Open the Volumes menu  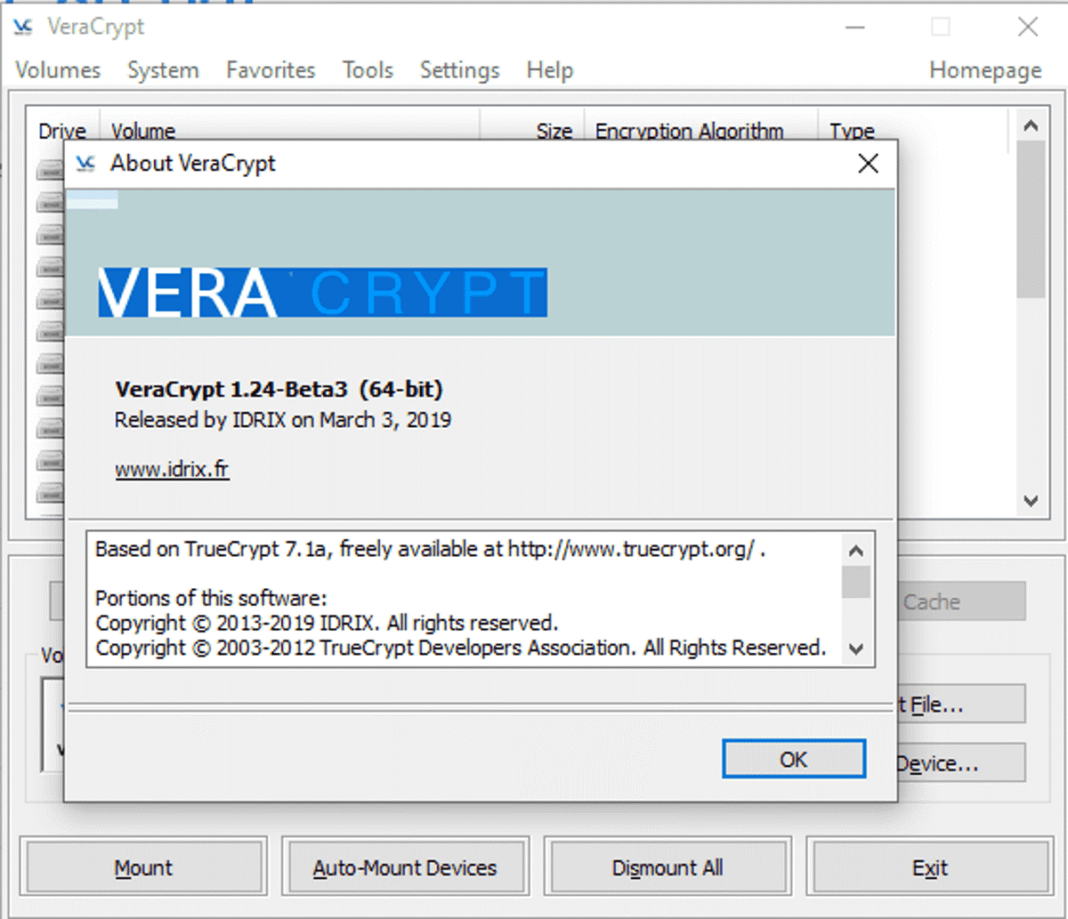pos(58,70)
